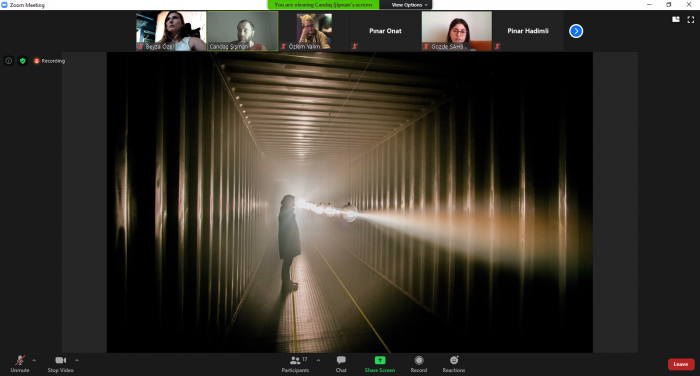The height and width of the screenshot is (376, 700).
Task: Expand arrow next to Participants
Action: tap(318, 360)
